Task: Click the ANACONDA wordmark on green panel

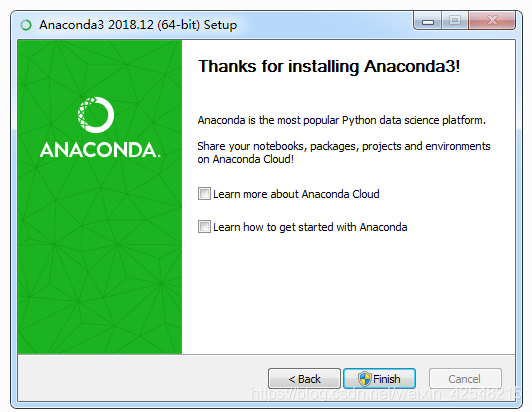Action: coord(100,150)
